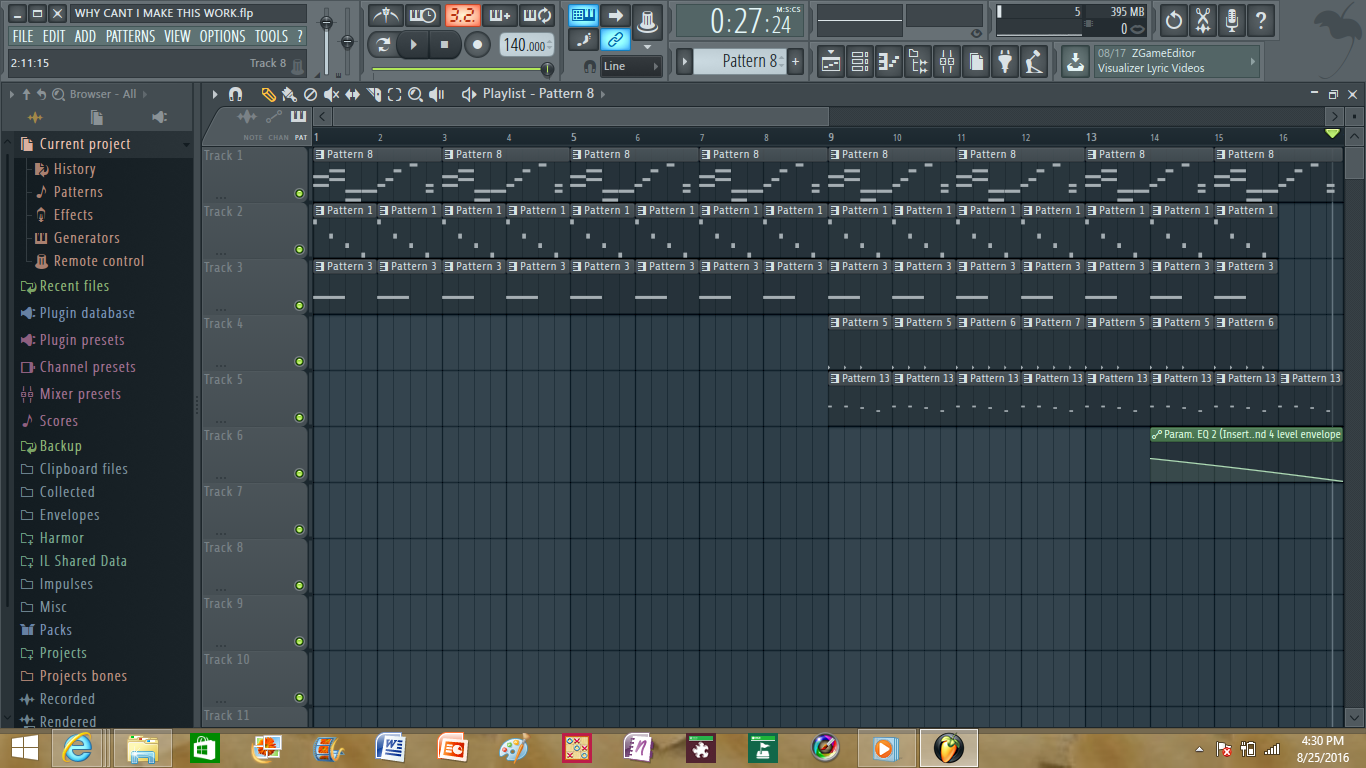Open Internet Explorer from the taskbar
The height and width of the screenshot is (768, 1366).
click(79, 747)
